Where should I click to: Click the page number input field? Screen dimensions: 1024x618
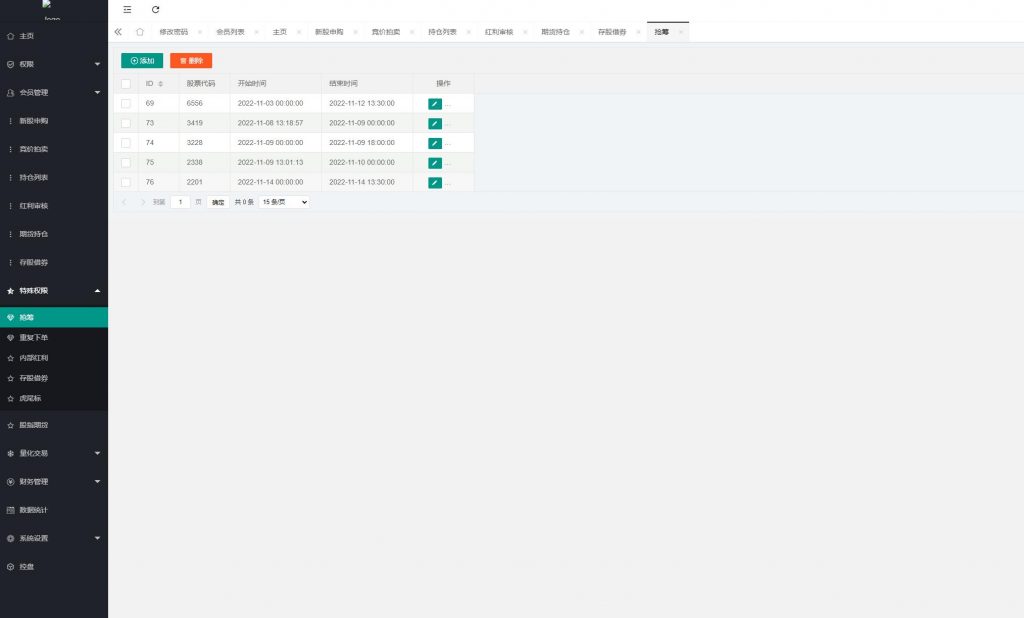(x=180, y=202)
